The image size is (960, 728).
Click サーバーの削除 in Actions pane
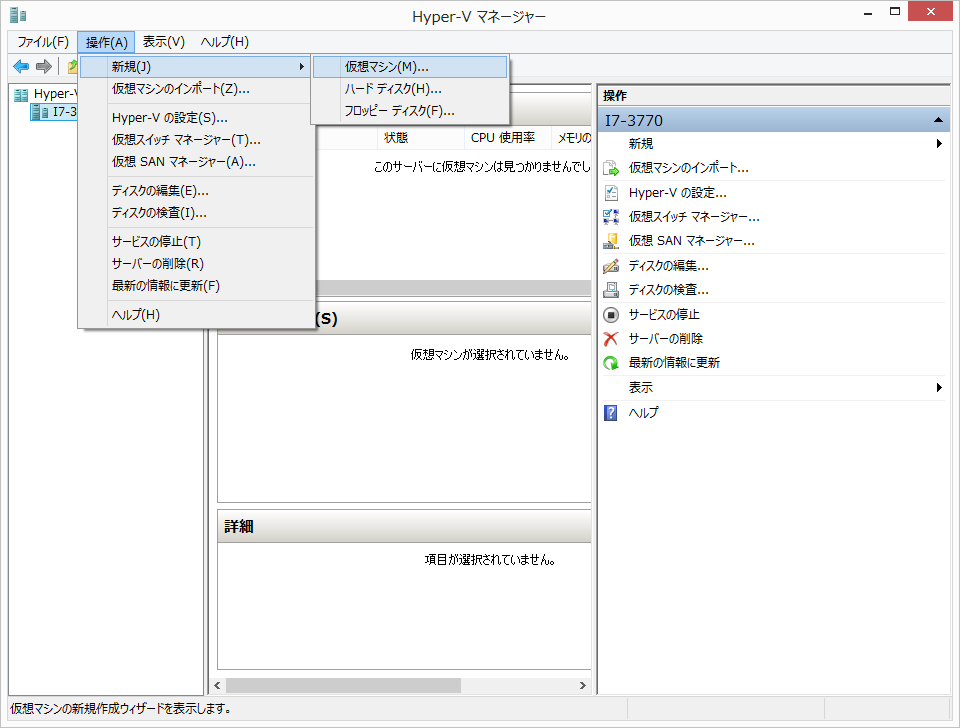coord(666,339)
